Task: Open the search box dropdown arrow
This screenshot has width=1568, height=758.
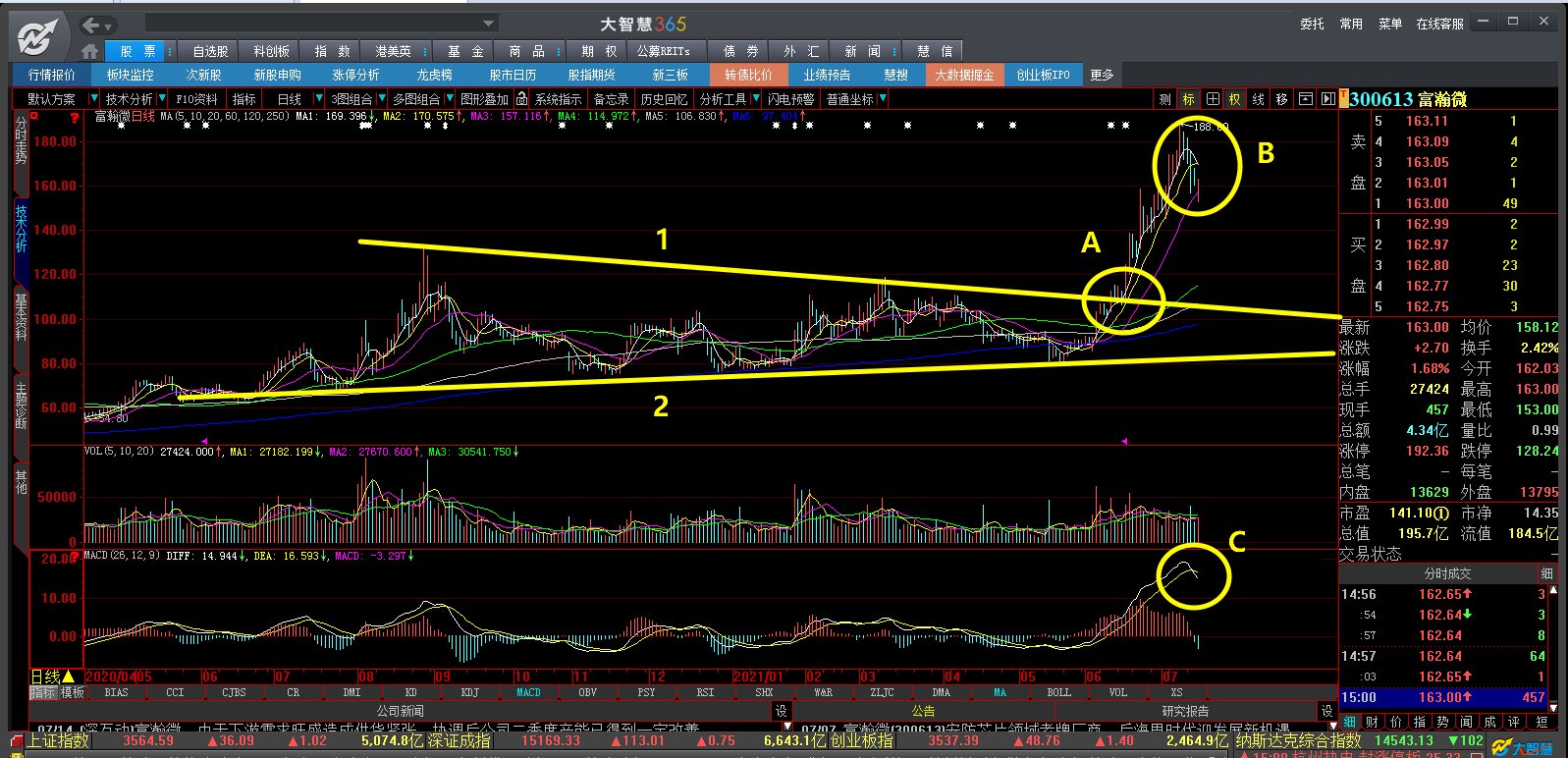Action: [489, 24]
